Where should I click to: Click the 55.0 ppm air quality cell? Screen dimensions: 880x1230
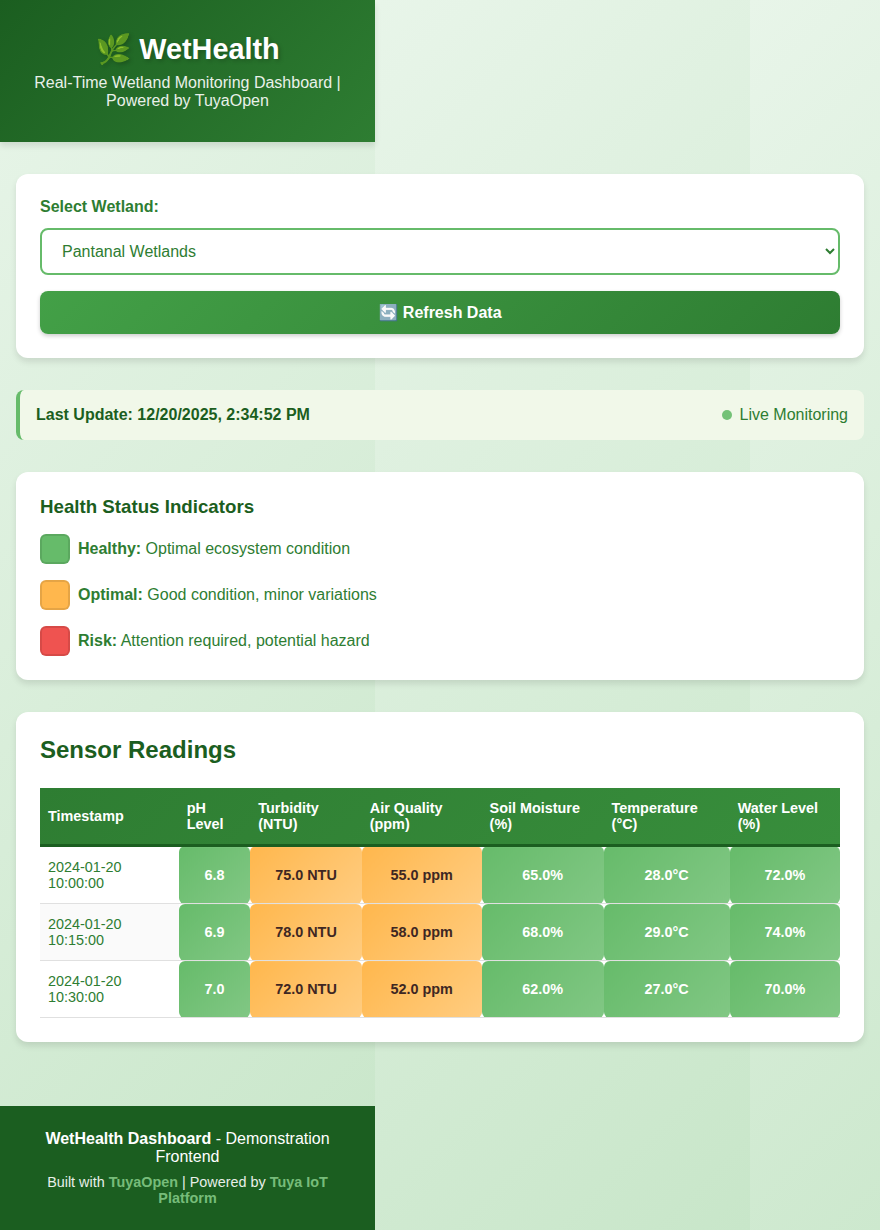click(x=422, y=875)
